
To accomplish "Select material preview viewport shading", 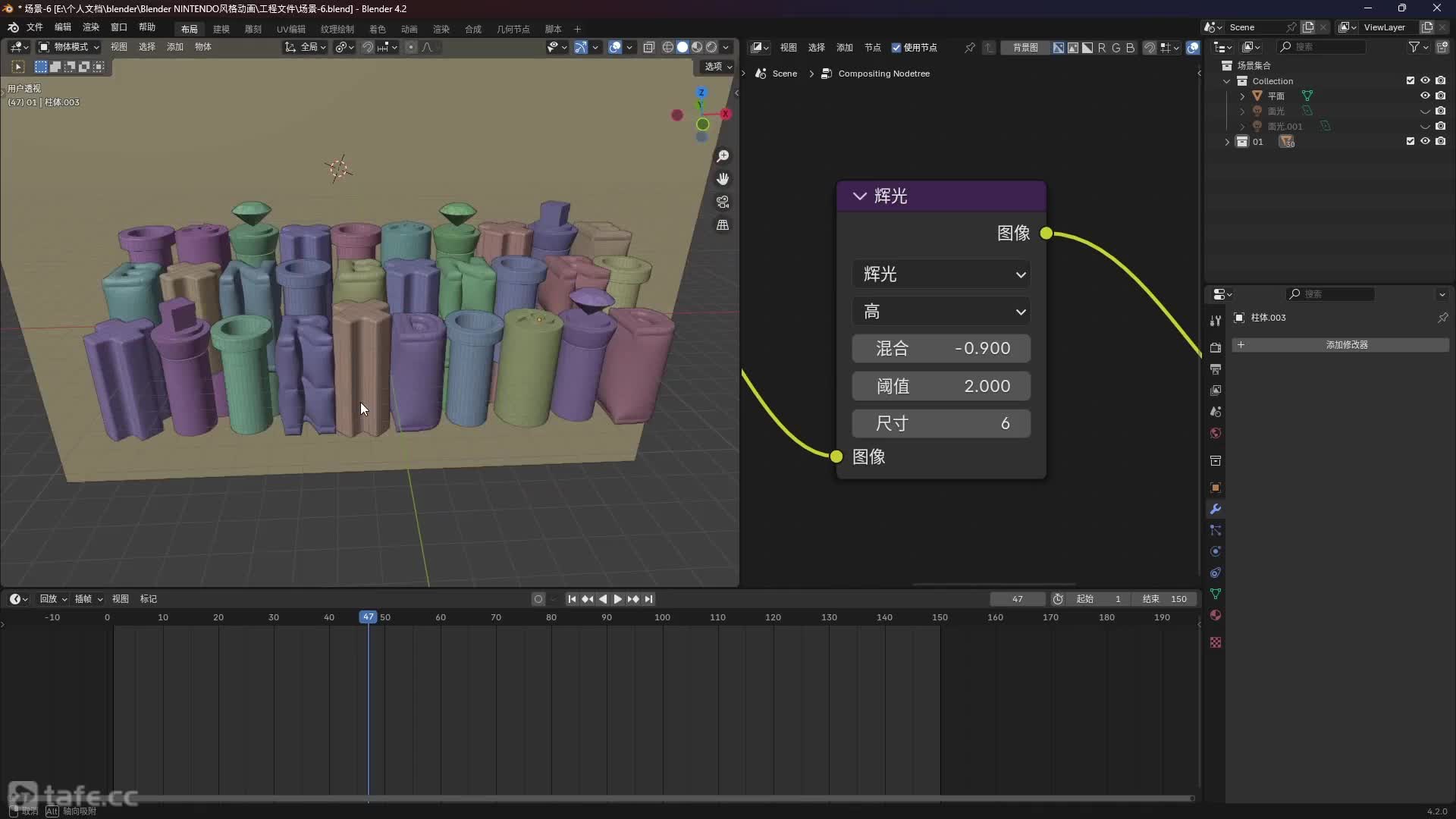I will point(697,47).
